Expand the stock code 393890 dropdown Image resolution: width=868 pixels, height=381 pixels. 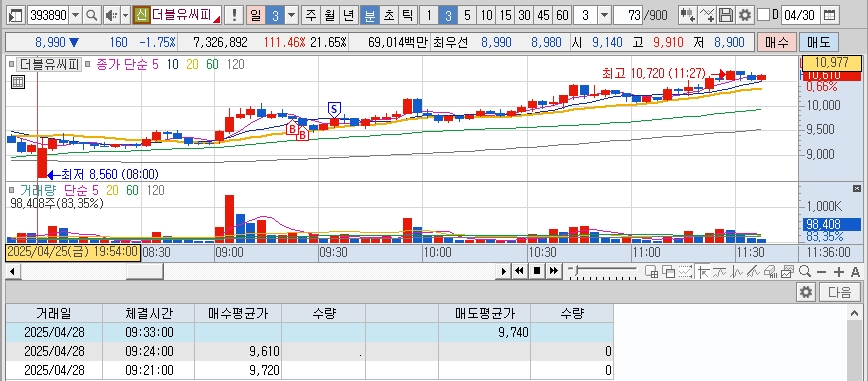point(76,15)
